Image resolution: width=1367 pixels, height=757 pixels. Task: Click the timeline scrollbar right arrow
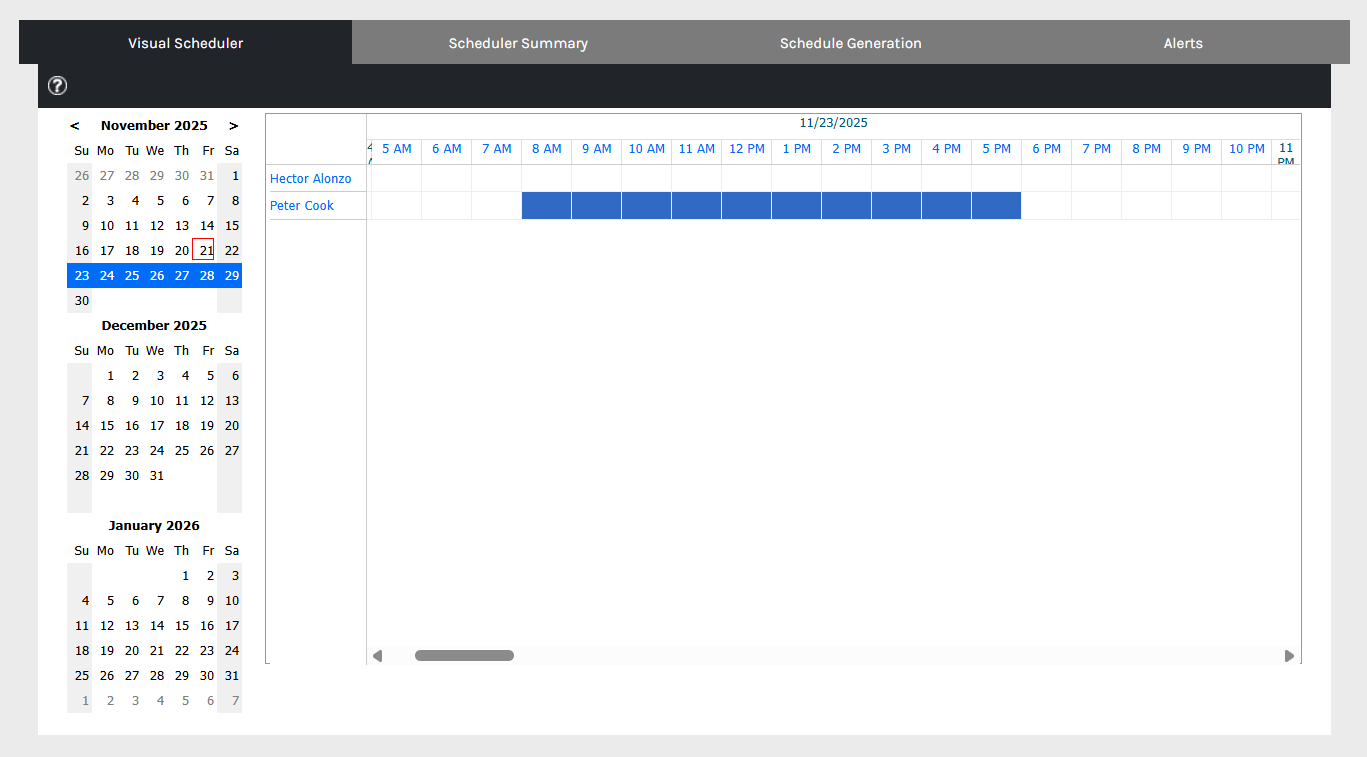click(x=1289, y=656)
